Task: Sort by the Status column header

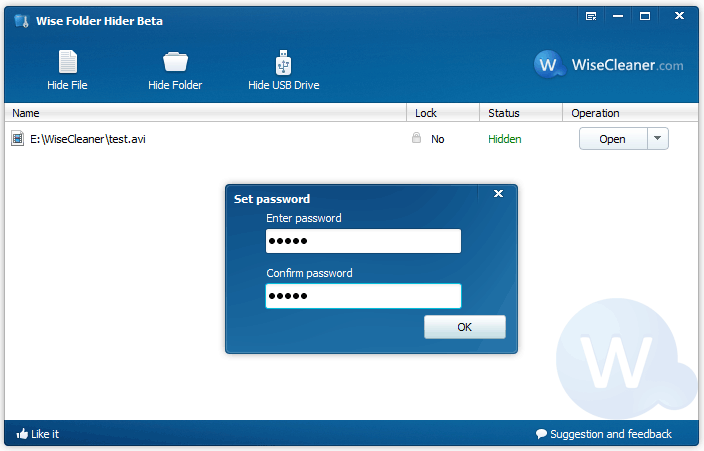Action: click(x=521, y=113)
